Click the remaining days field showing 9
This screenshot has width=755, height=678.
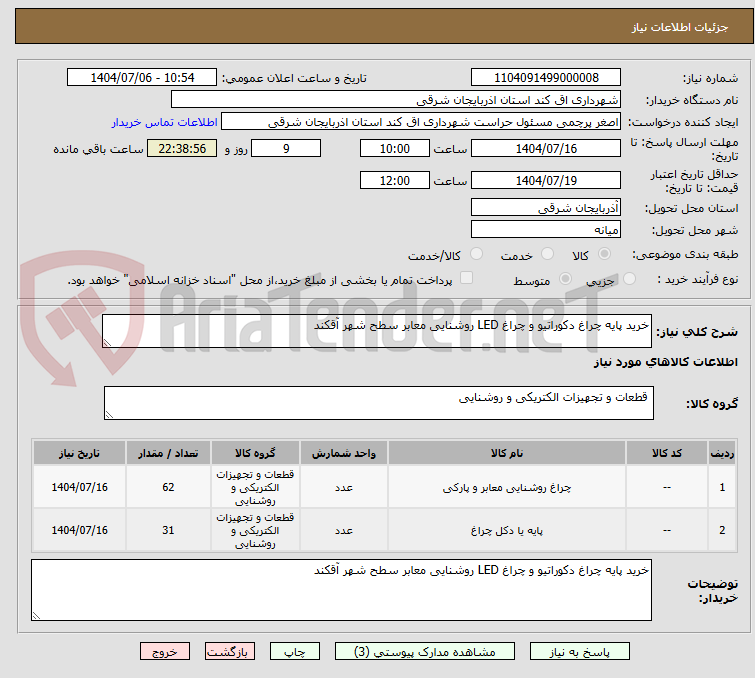(286, 148)
